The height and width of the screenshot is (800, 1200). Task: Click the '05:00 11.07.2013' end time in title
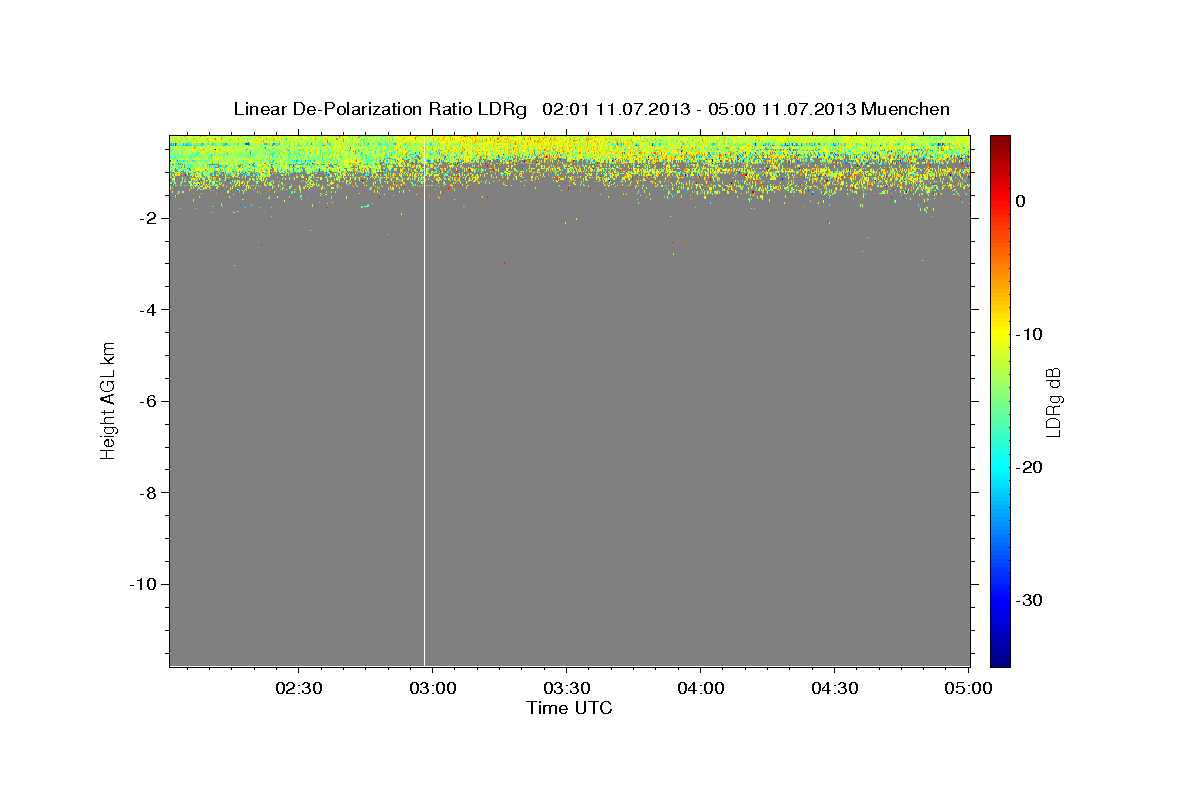tap(782, 109)
